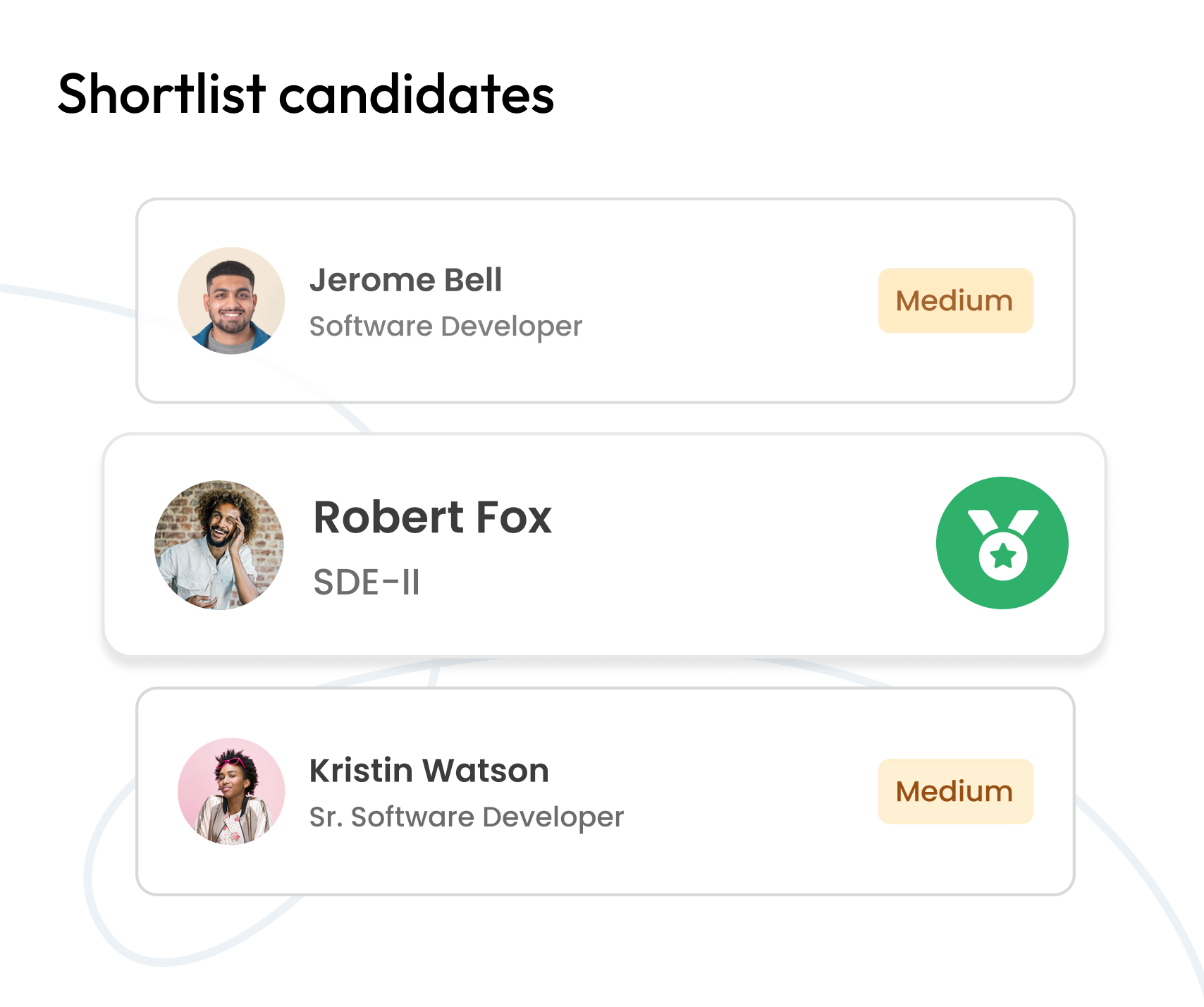Click the Robert Fox name text

tap(432, 518)
